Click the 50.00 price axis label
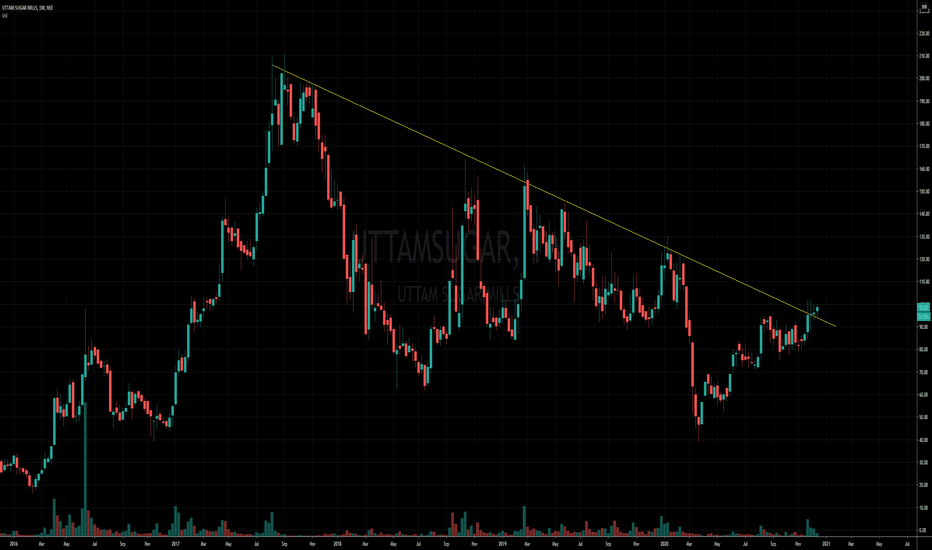The width and height of the screenshot is (932, 550). coord(924,417)
